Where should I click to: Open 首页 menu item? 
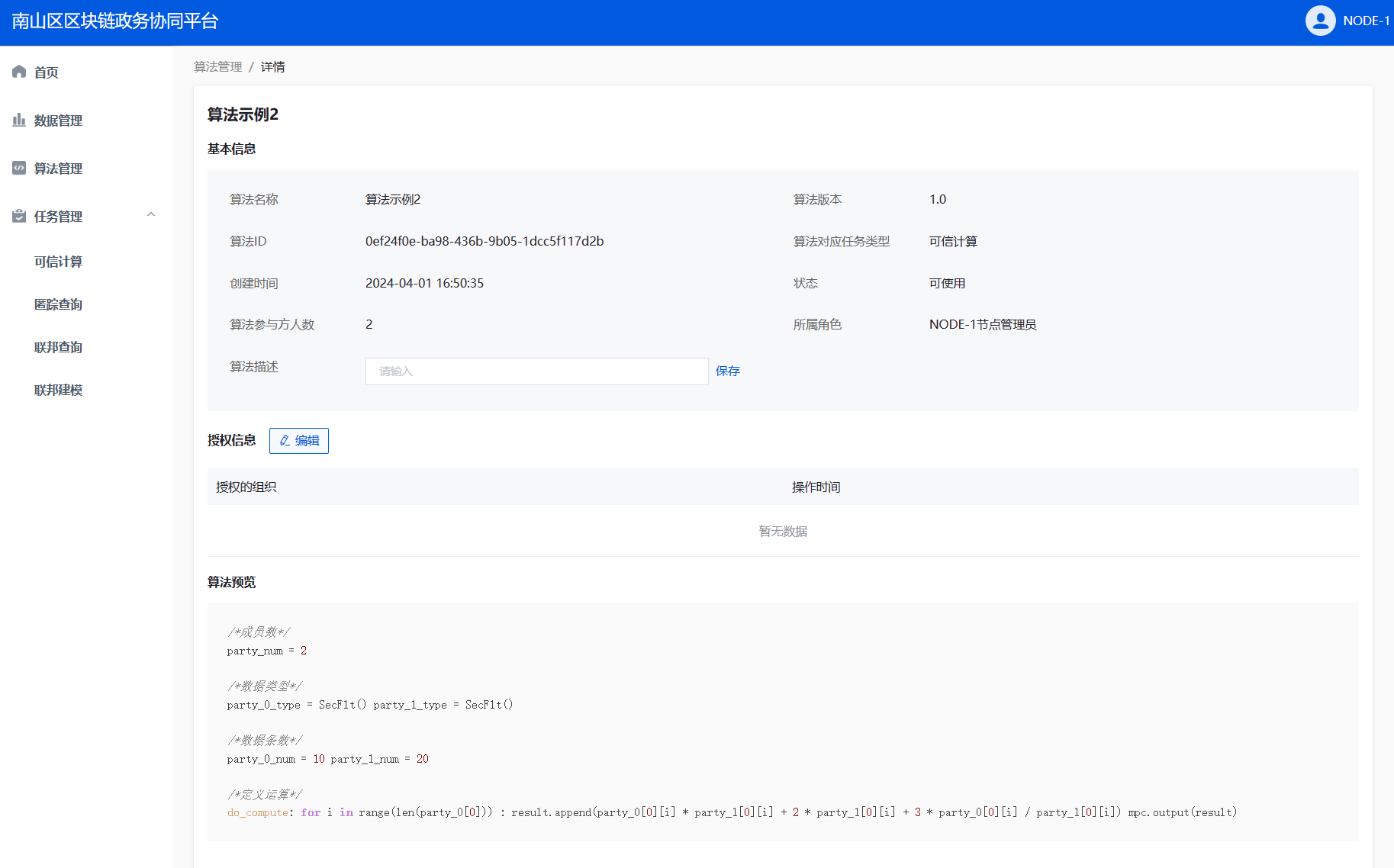[47, 72]
